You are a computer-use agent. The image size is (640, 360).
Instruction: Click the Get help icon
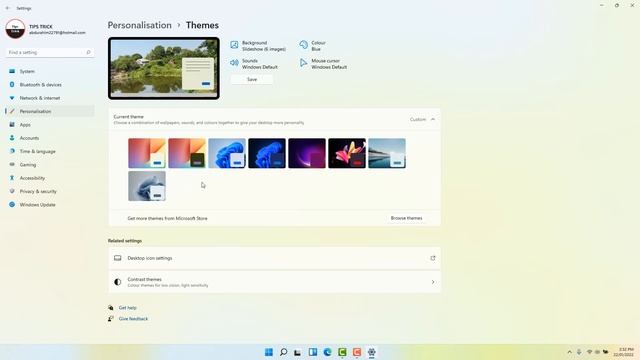point(111,308)
